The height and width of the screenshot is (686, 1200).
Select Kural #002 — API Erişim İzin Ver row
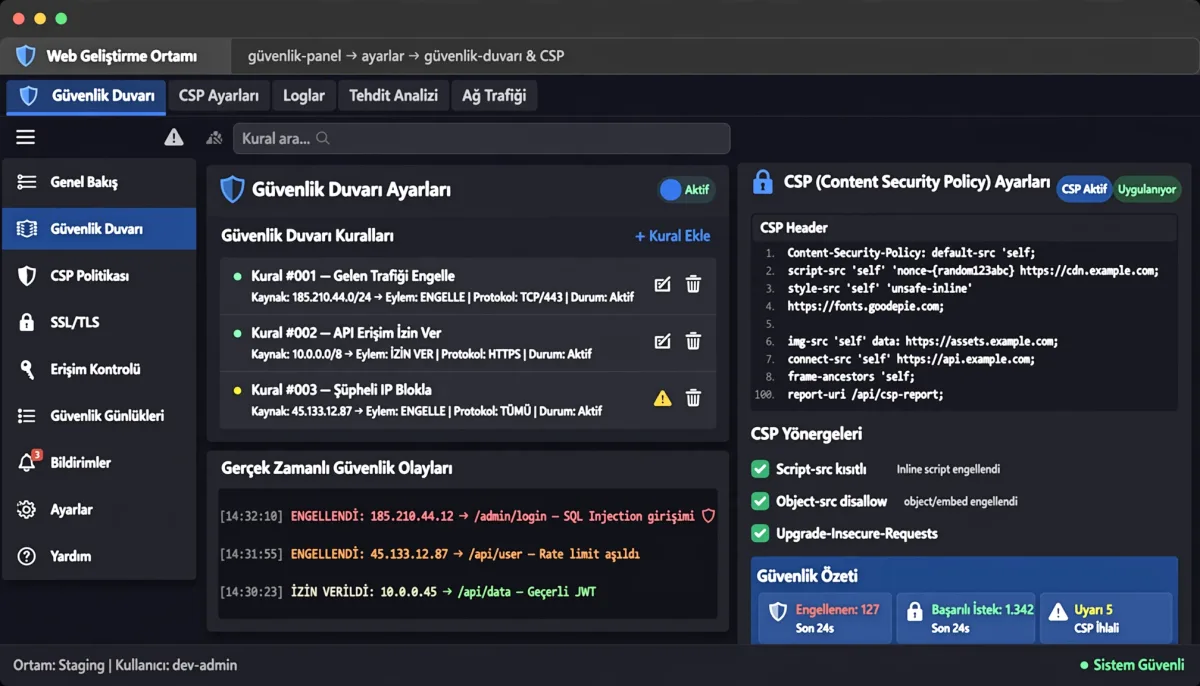(x=468, y=343)
